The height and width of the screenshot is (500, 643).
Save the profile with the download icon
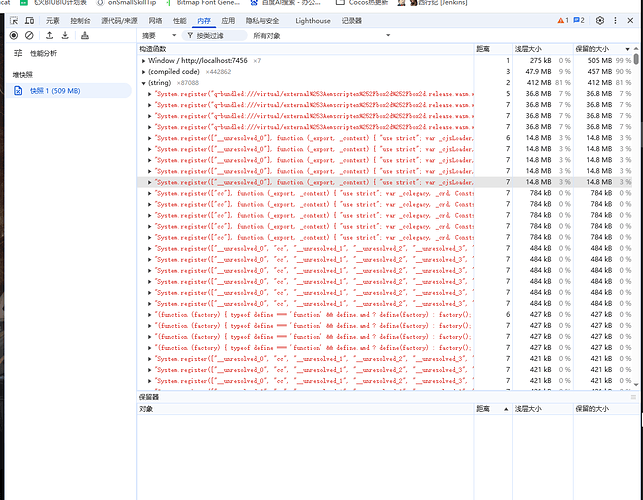tap(65, 35)
